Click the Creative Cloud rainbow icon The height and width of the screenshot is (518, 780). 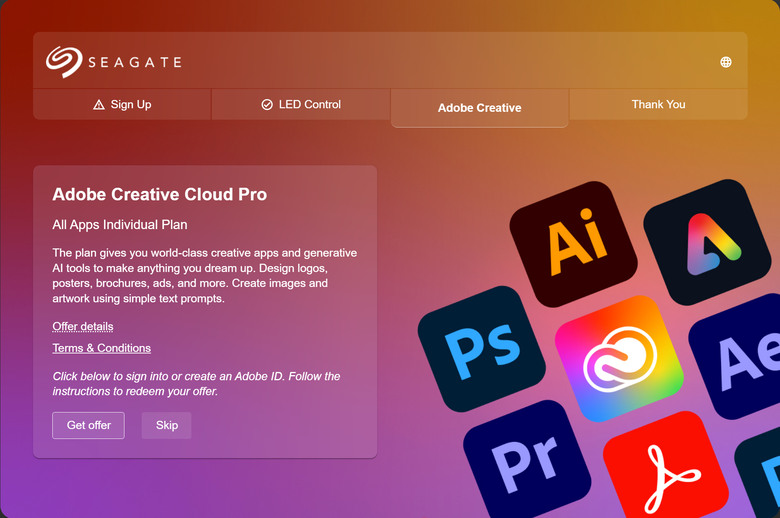619,358
